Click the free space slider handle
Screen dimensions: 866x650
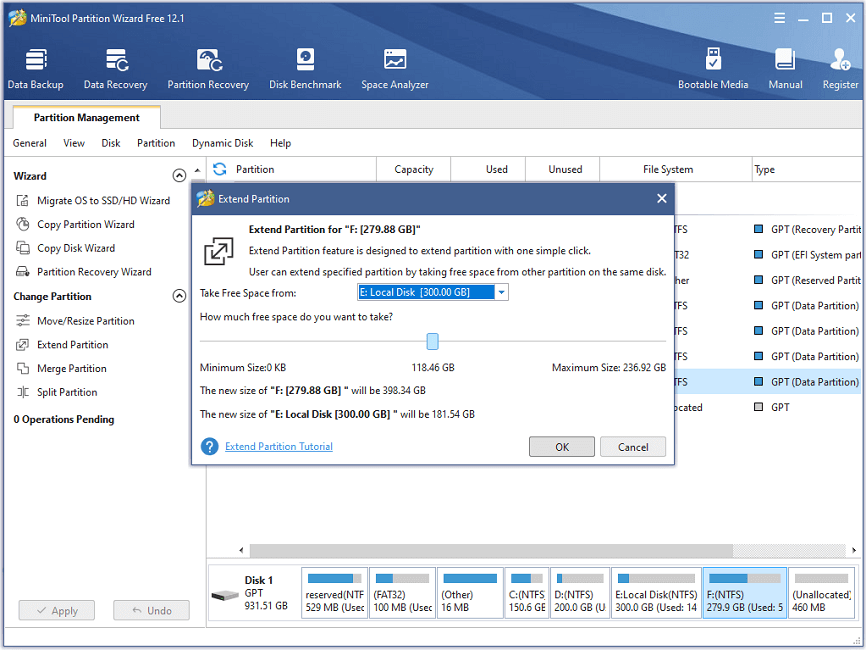(432, 341)
